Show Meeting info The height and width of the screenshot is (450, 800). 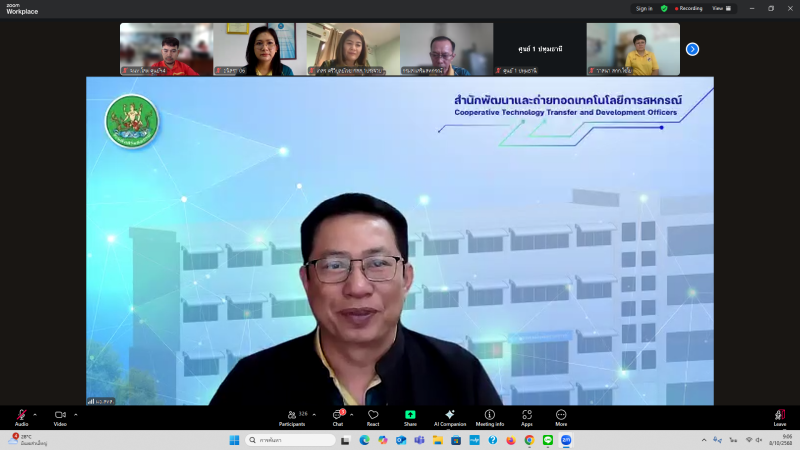[490, 415]
